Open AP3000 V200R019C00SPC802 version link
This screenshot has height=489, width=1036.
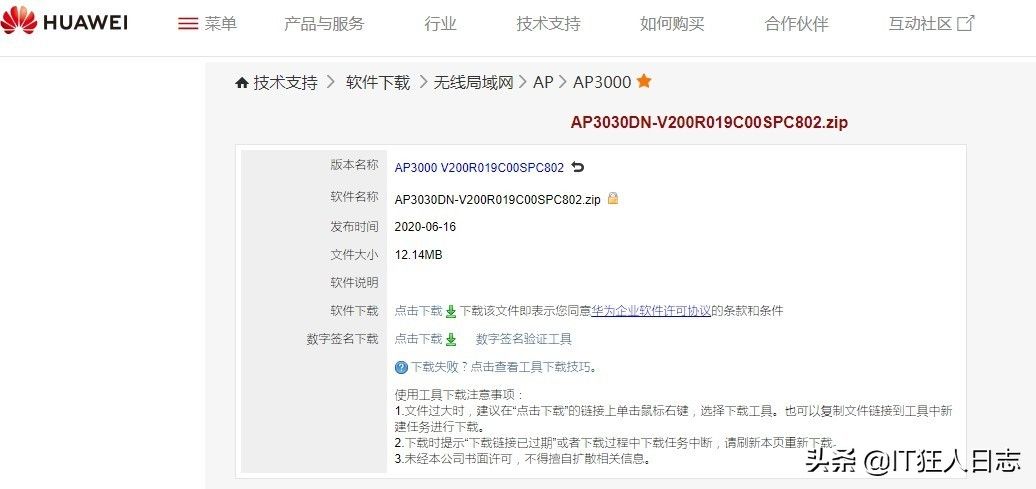(480, 168)
